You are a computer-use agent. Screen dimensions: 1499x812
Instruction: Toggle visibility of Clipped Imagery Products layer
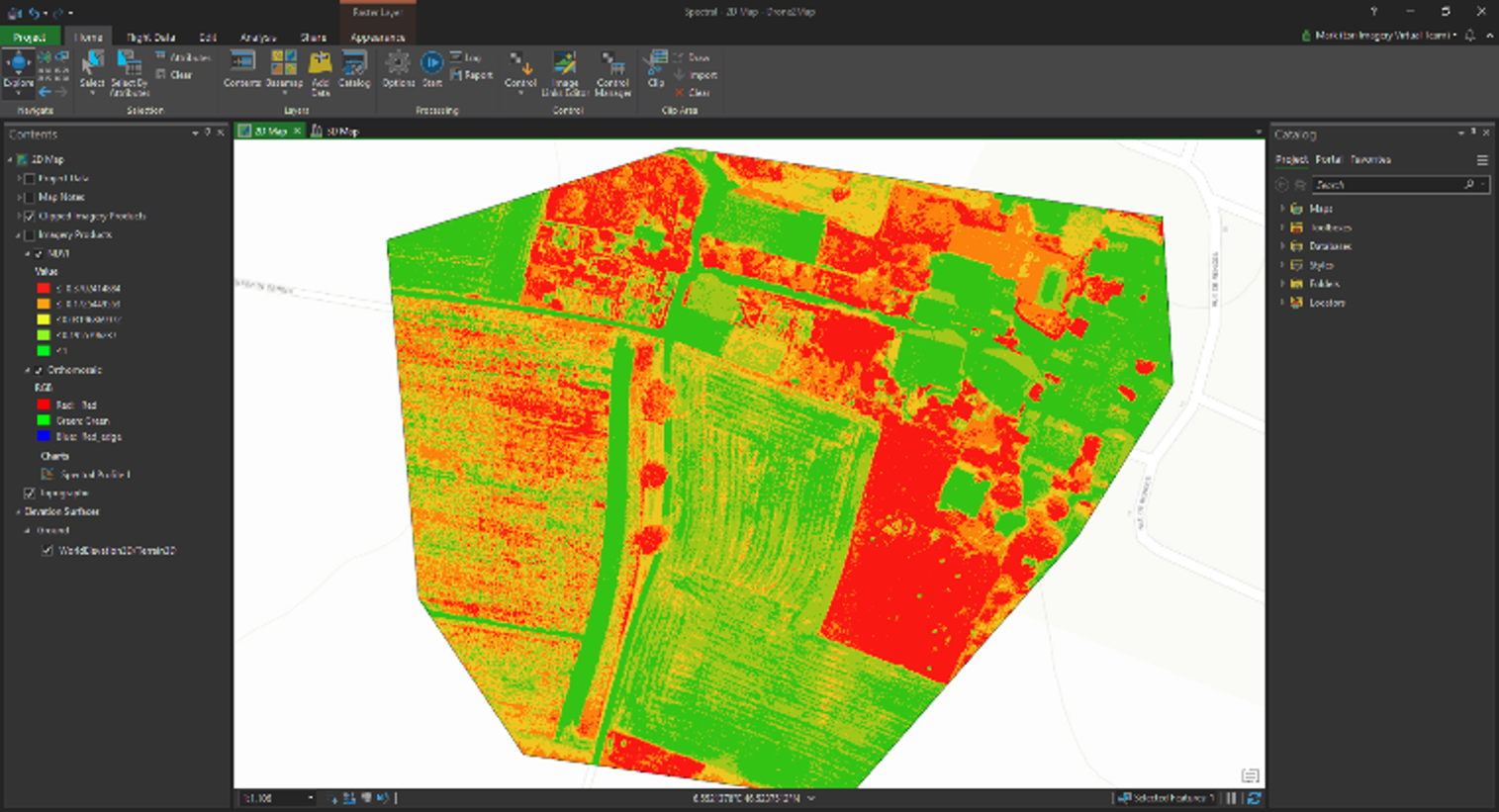point(30,216)
